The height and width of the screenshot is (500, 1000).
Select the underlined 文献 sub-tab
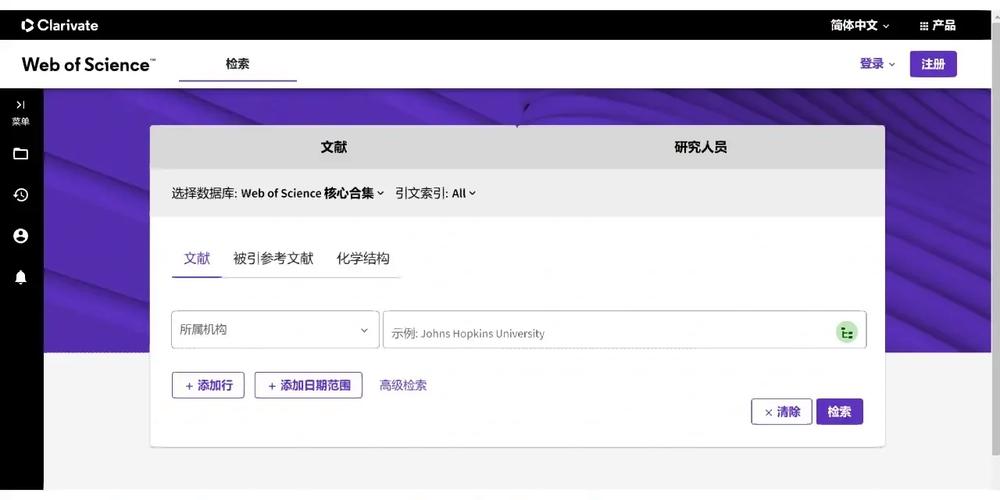[x=196, y=258]
